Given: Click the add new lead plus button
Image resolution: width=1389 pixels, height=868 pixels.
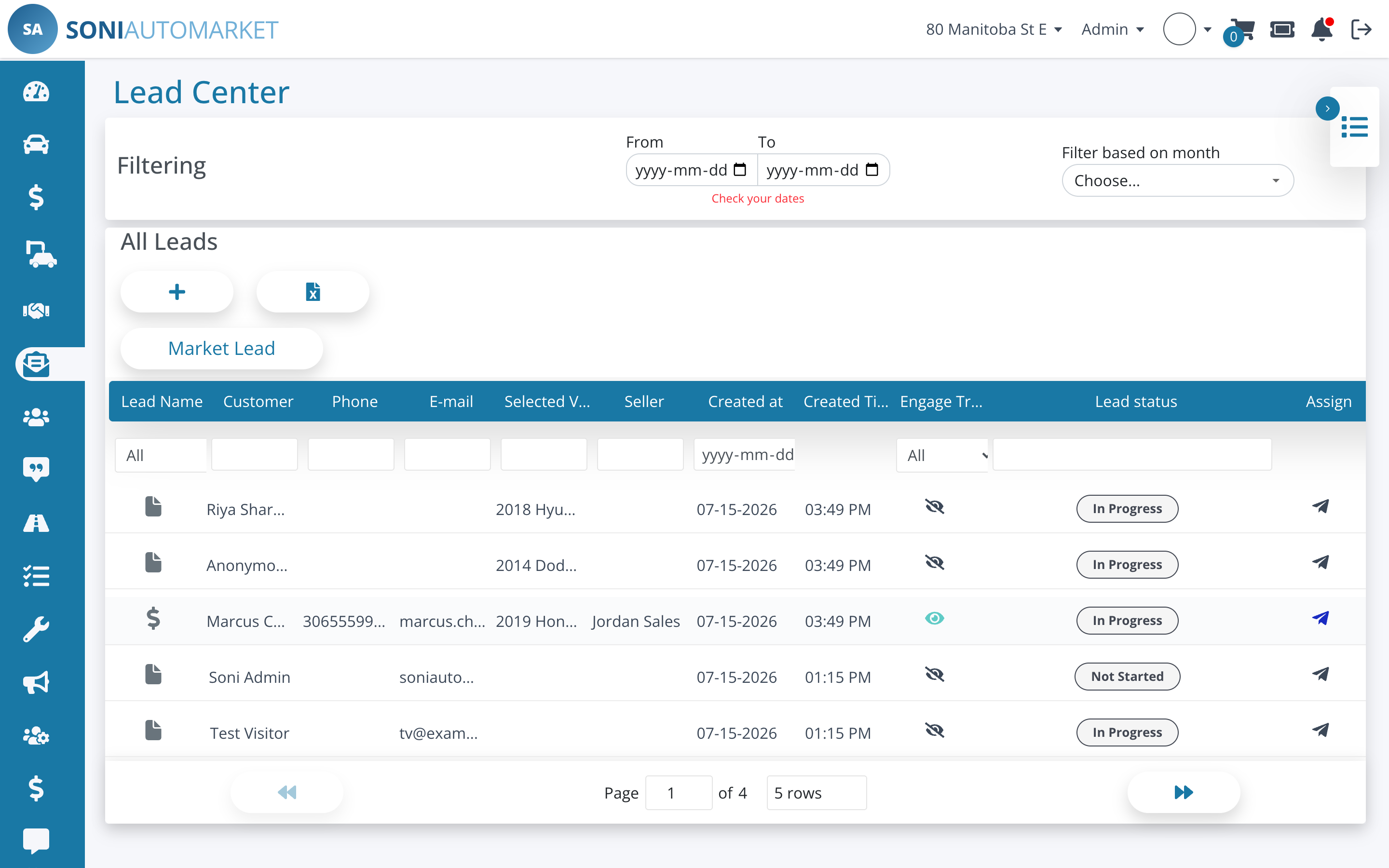Looking at the screenshot, I should [177, 292].
